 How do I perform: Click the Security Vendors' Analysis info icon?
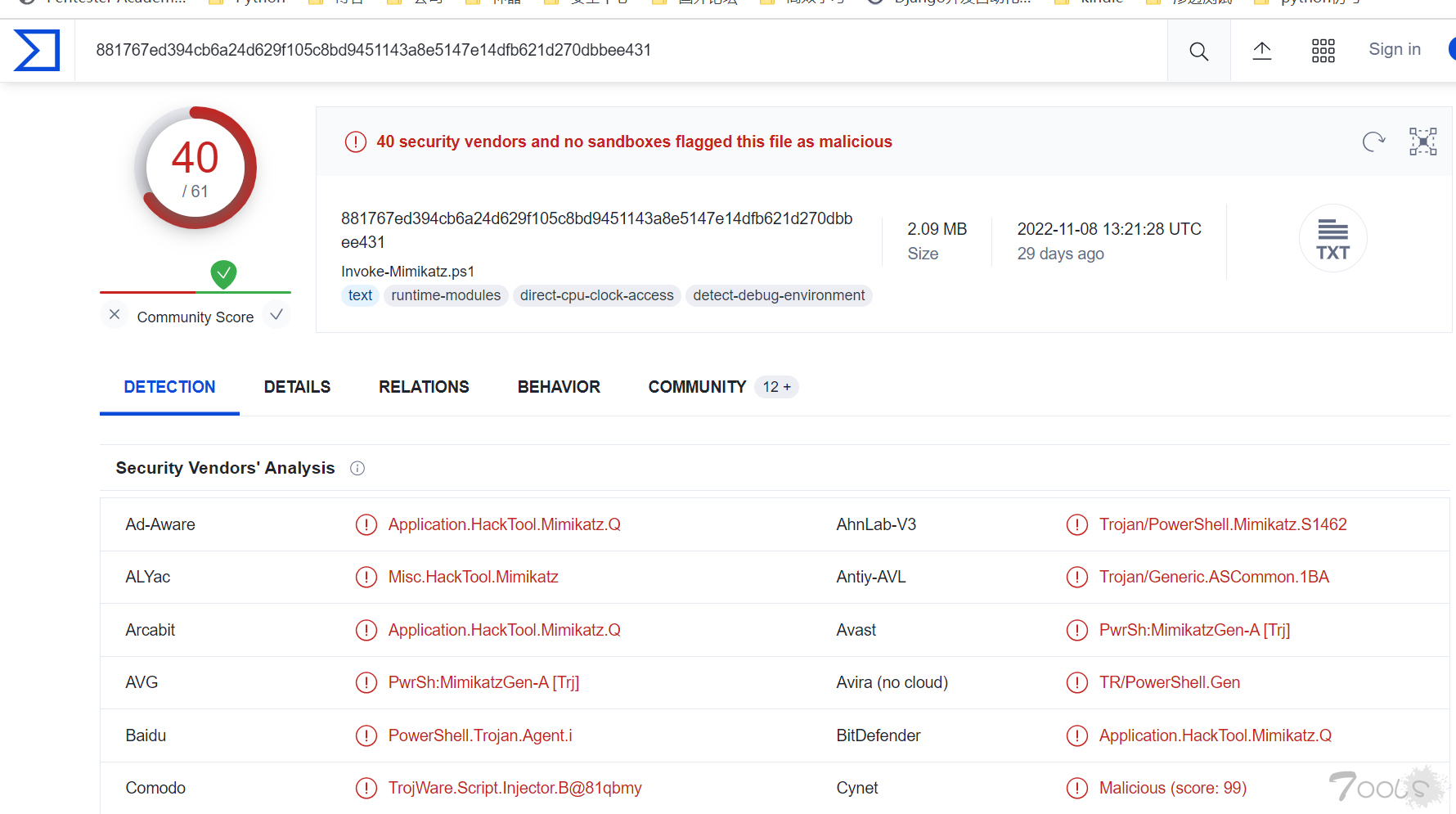point(357,468)
